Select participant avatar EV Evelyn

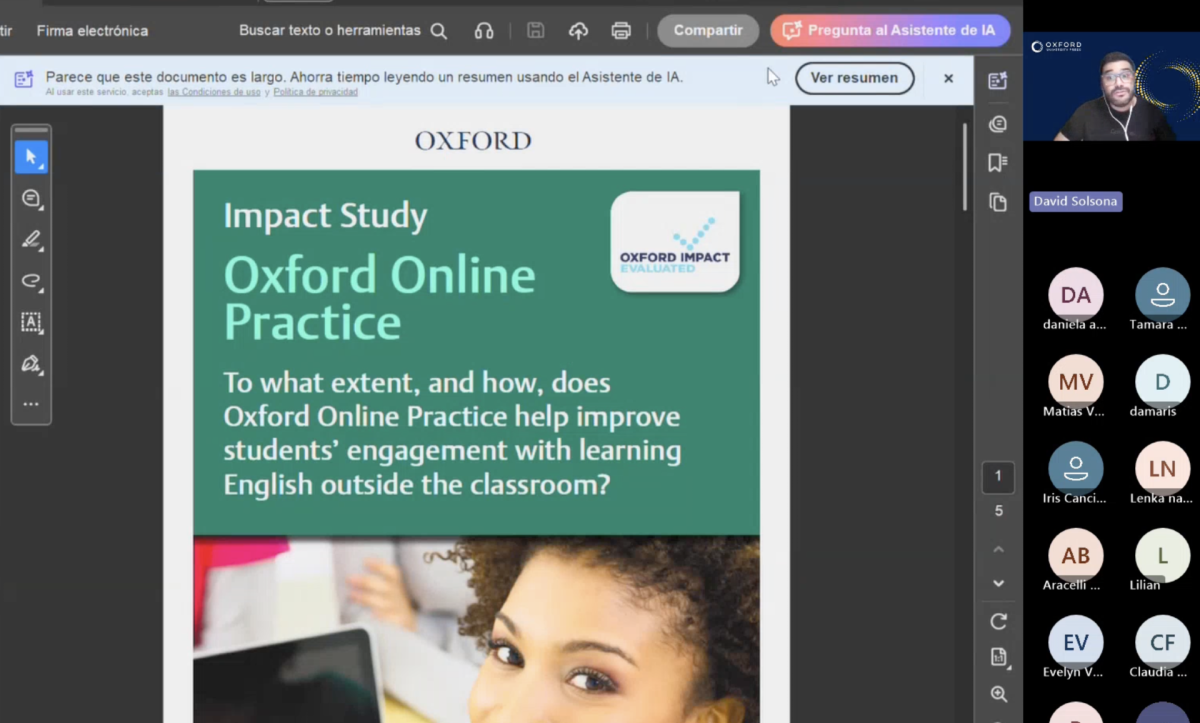[x=1076, y=643]
